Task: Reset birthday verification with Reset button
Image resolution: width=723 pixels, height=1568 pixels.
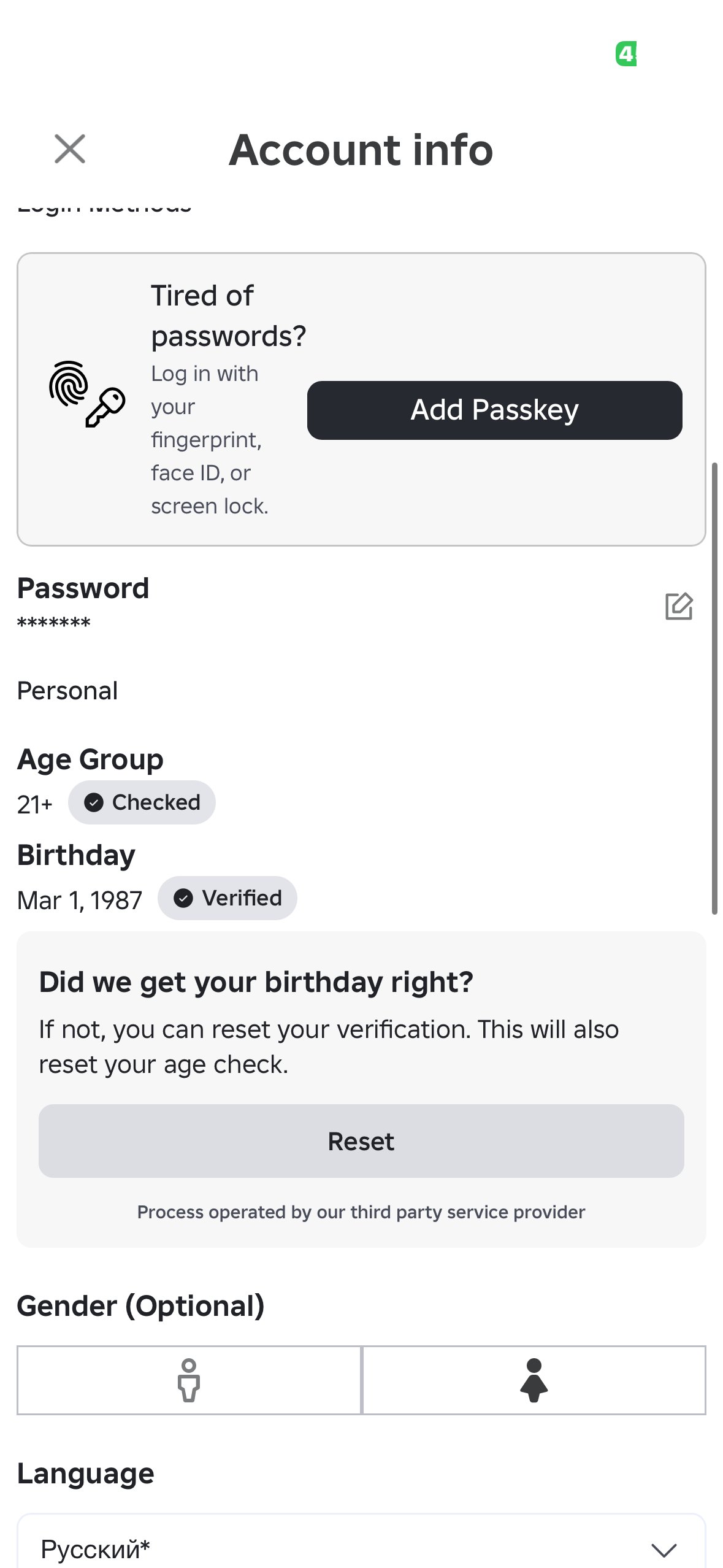Action: pyautogui.click(x=361, y=1141)
